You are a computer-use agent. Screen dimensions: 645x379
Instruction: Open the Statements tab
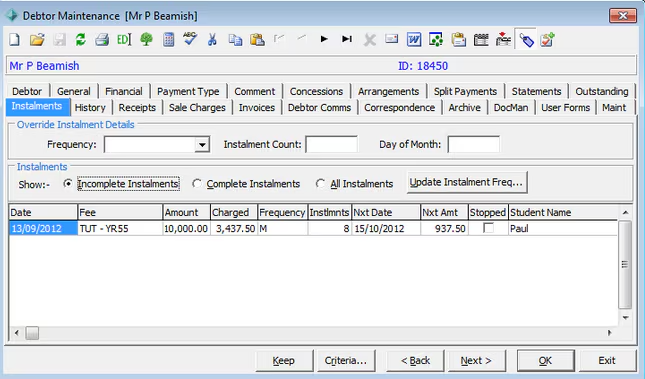536,91
